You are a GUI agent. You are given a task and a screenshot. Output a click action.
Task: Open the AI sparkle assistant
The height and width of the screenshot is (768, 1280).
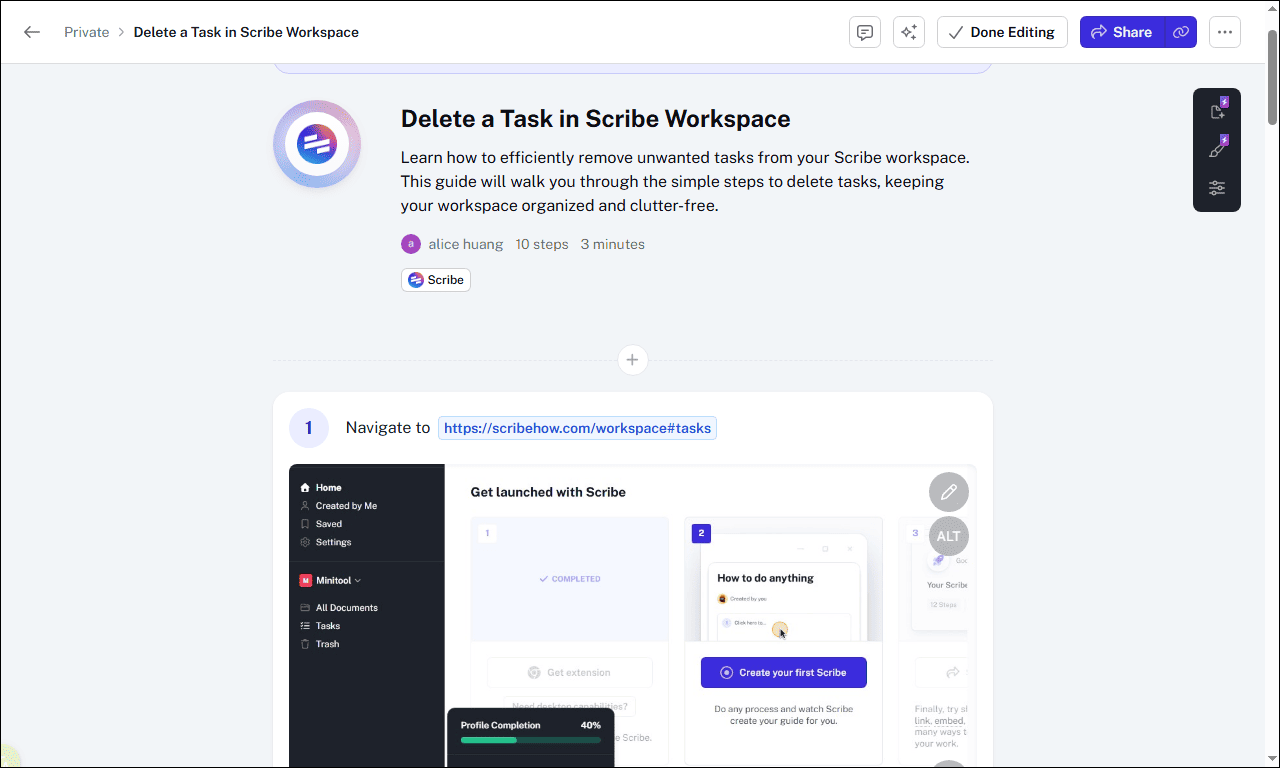point(909,32)
